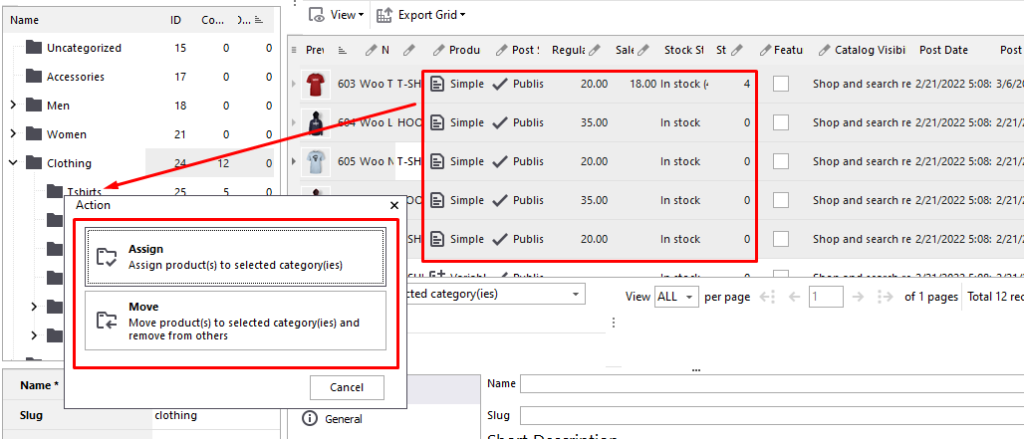Expand row details for product 605
The width and height of the screenshot is (1024, 439).
pyautogui.click(x=293, y=161)
